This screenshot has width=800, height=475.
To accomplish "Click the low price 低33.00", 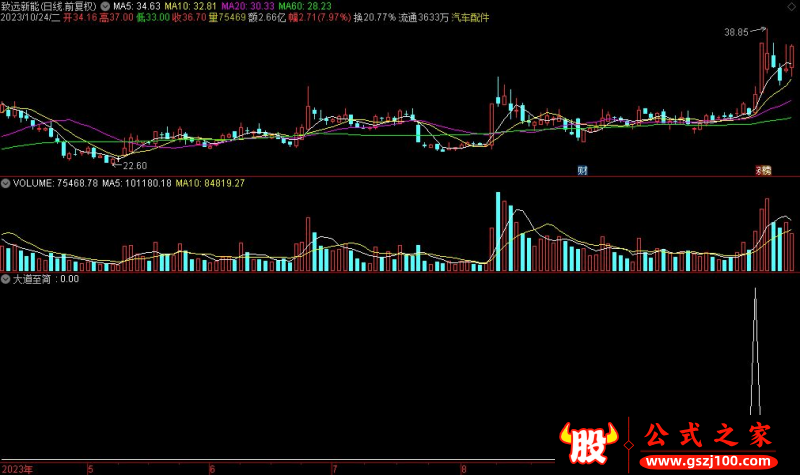I will point(153,17).
